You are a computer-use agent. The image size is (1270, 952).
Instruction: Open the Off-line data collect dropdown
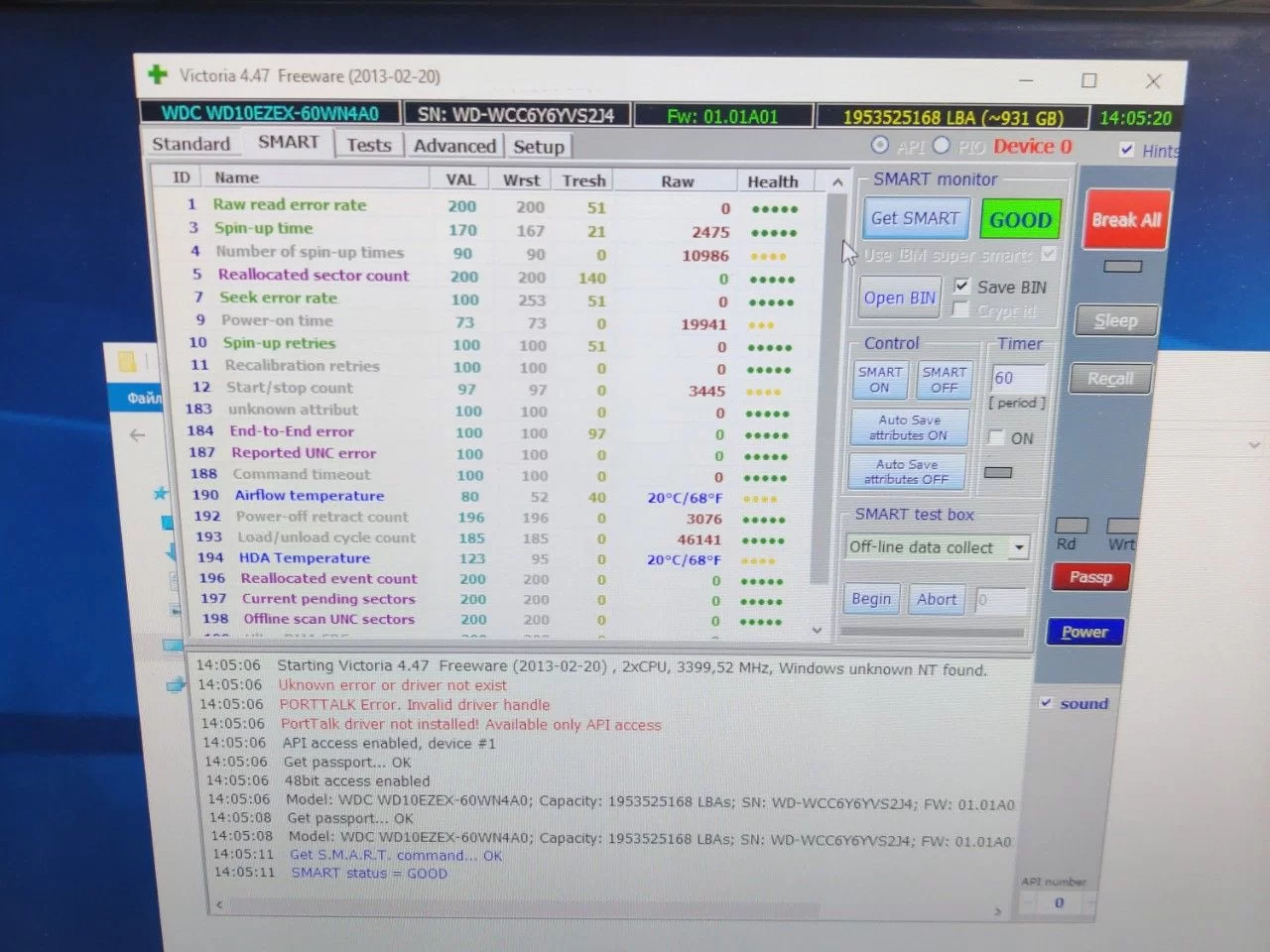1019,547
